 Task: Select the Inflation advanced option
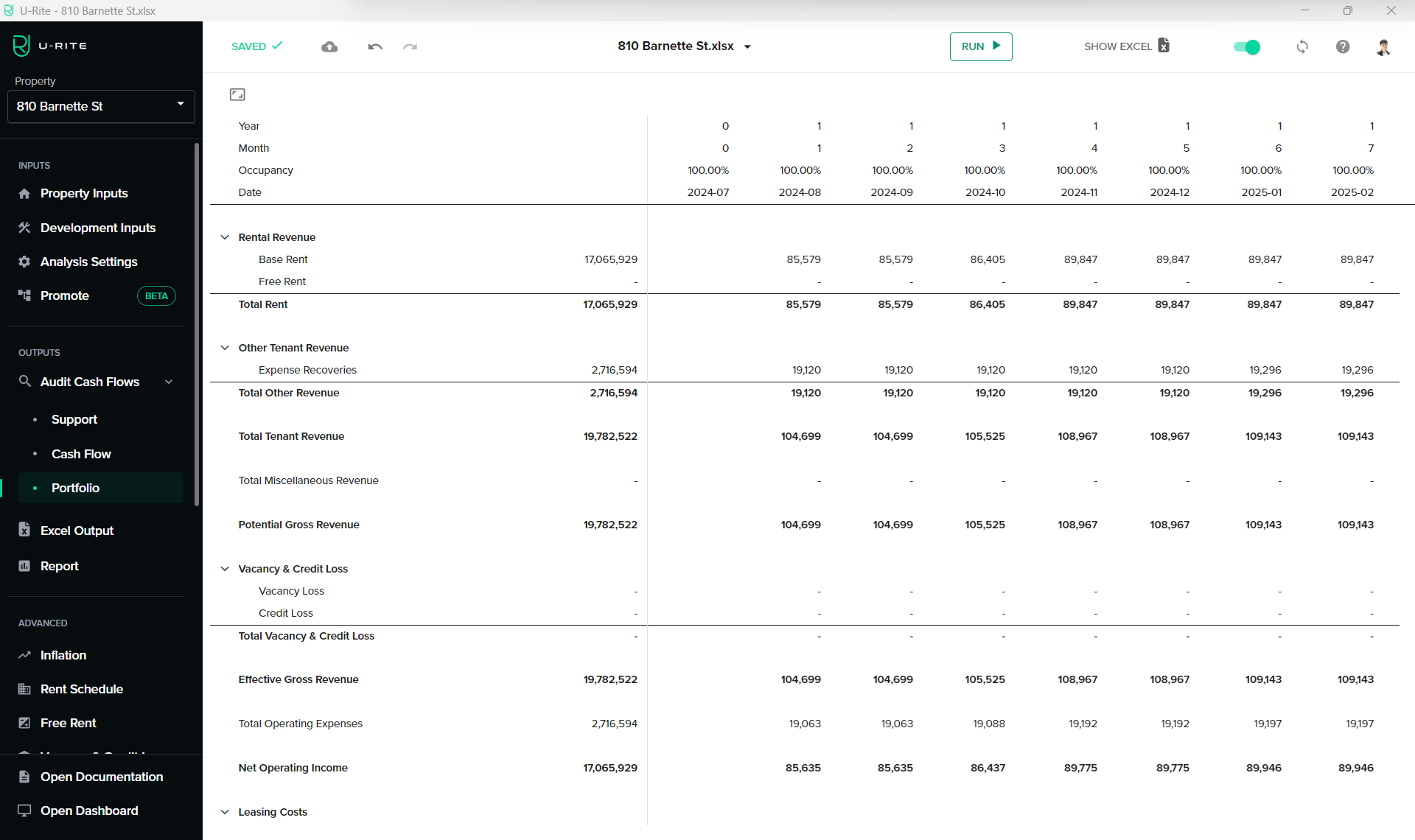click(x=63, y=655)
